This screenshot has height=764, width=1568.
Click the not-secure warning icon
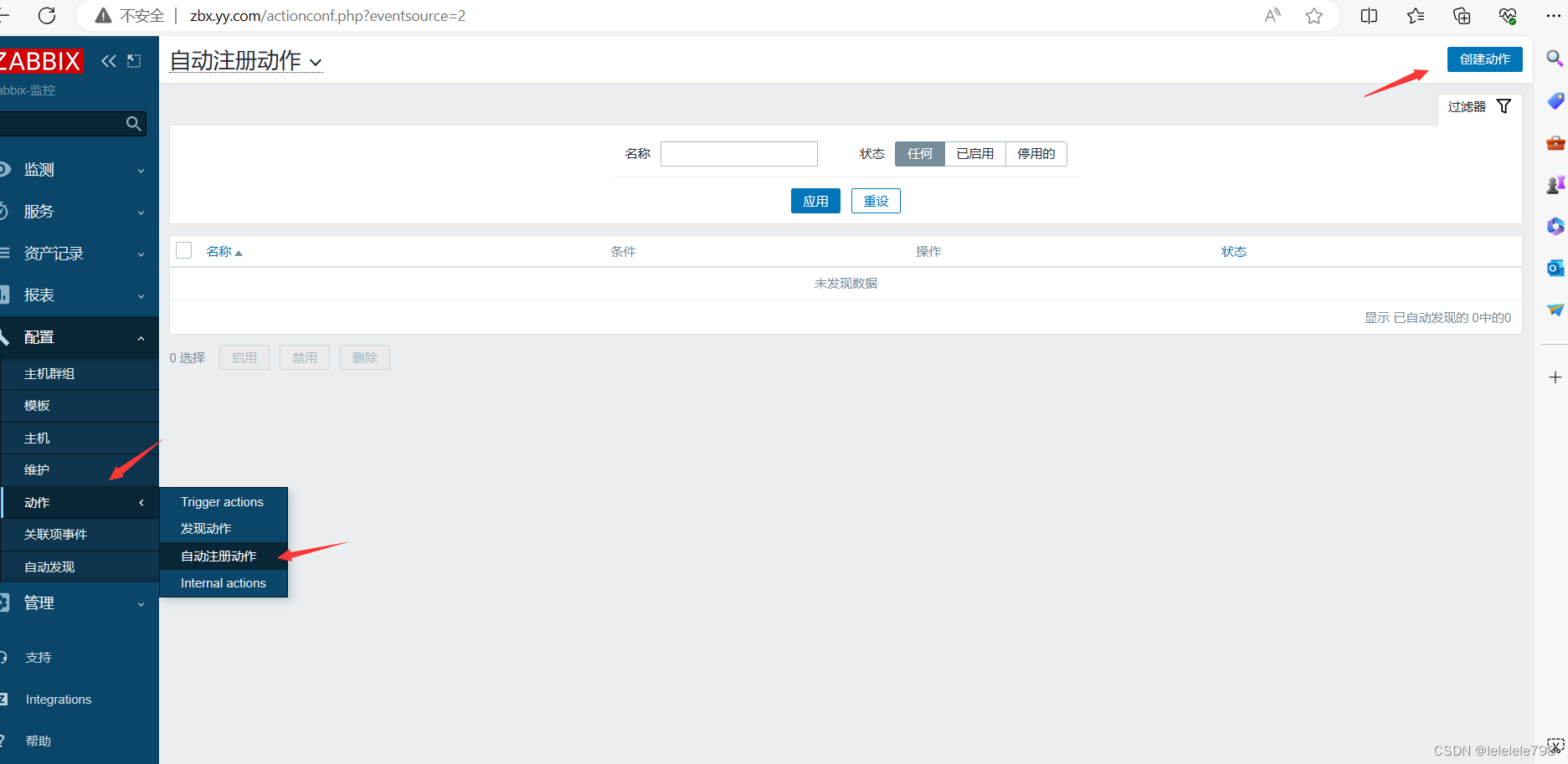[104, 16]
